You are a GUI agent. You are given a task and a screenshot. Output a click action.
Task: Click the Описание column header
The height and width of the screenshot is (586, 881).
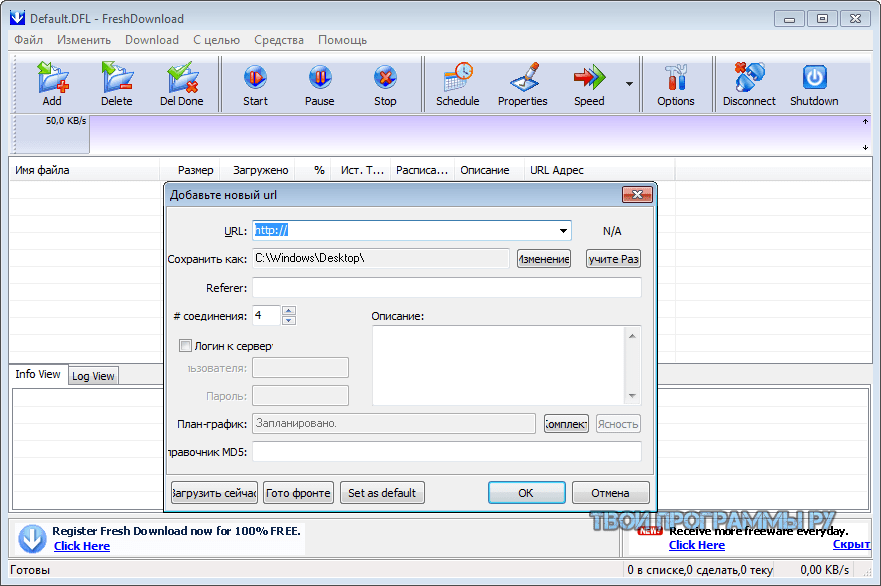[x=489, y=170]
